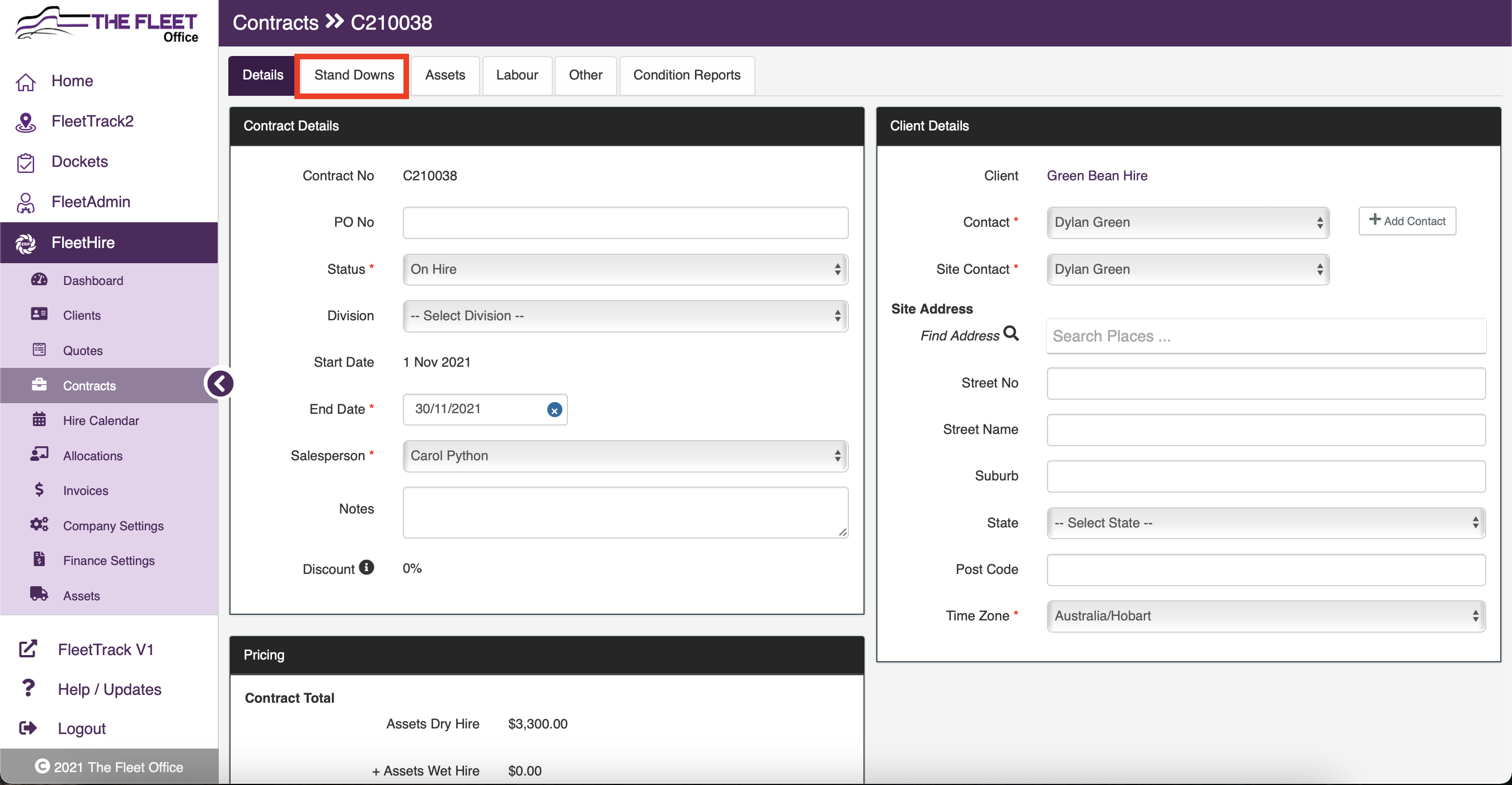Open Green Bean Hire client link
The height and width of the screenshot is (785, 1512).
click(x=1096, y=176)
